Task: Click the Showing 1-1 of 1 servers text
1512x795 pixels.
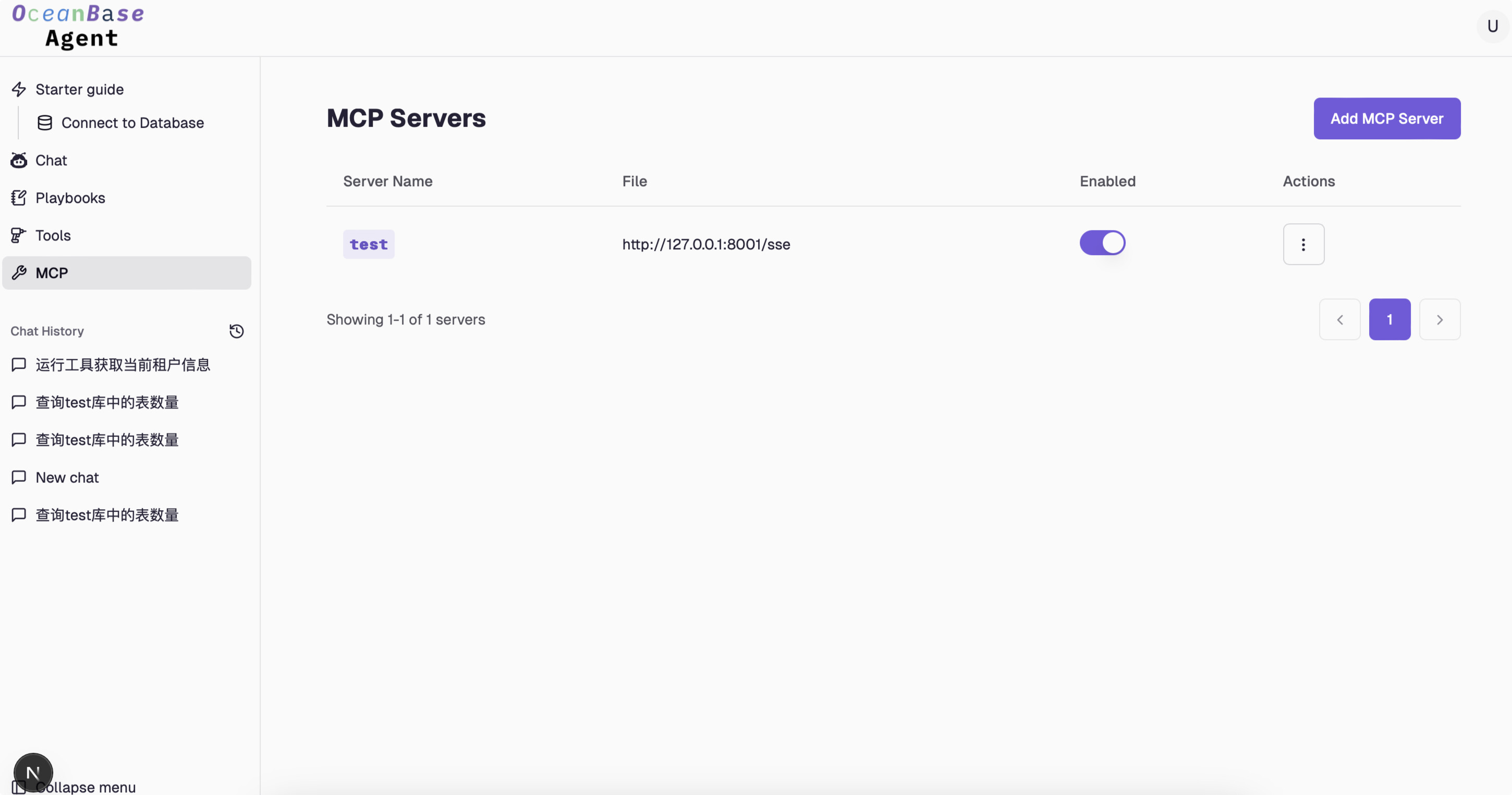Action: [x=406, y=319]
